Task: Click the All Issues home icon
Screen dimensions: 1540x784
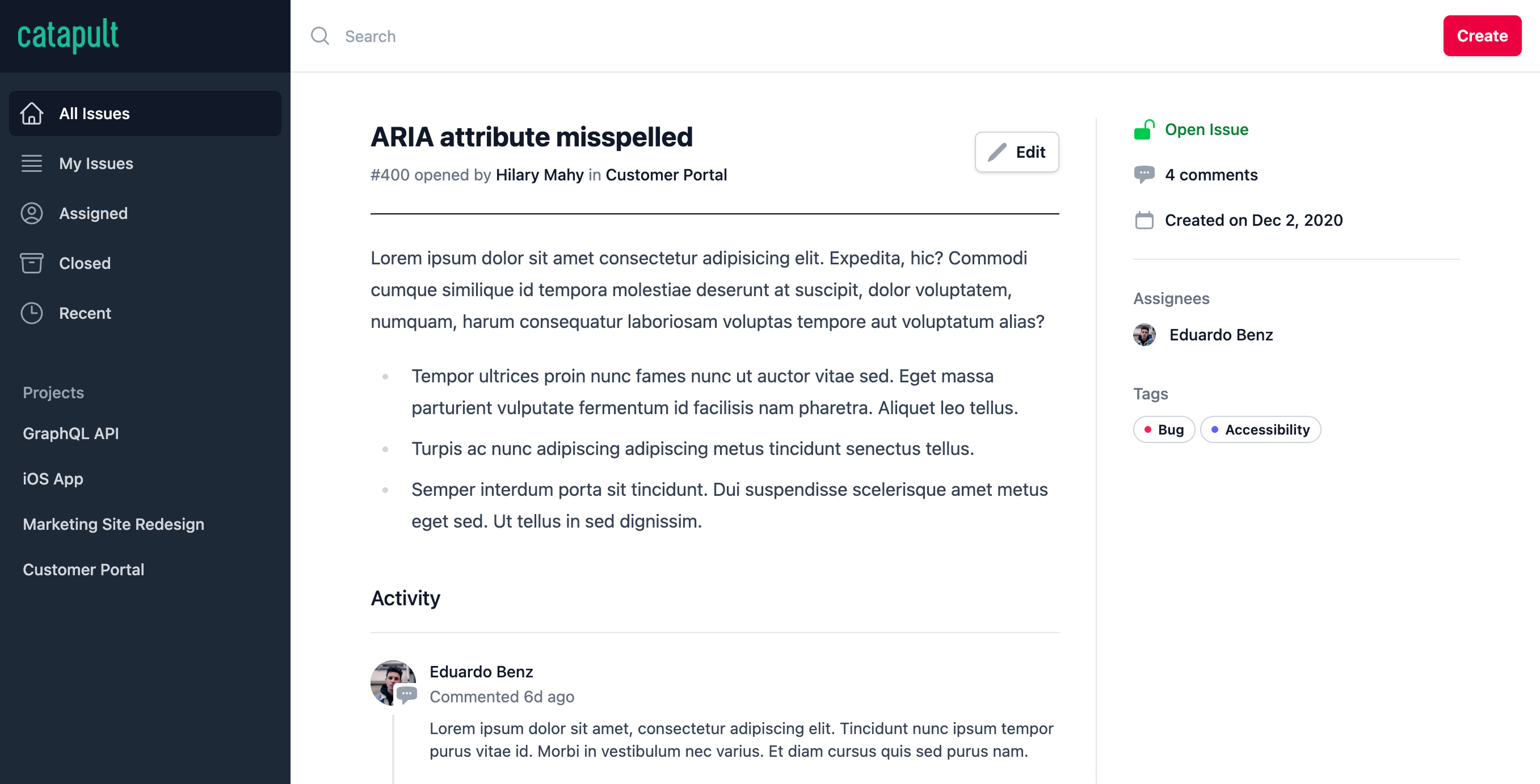Action: point(32,113)
